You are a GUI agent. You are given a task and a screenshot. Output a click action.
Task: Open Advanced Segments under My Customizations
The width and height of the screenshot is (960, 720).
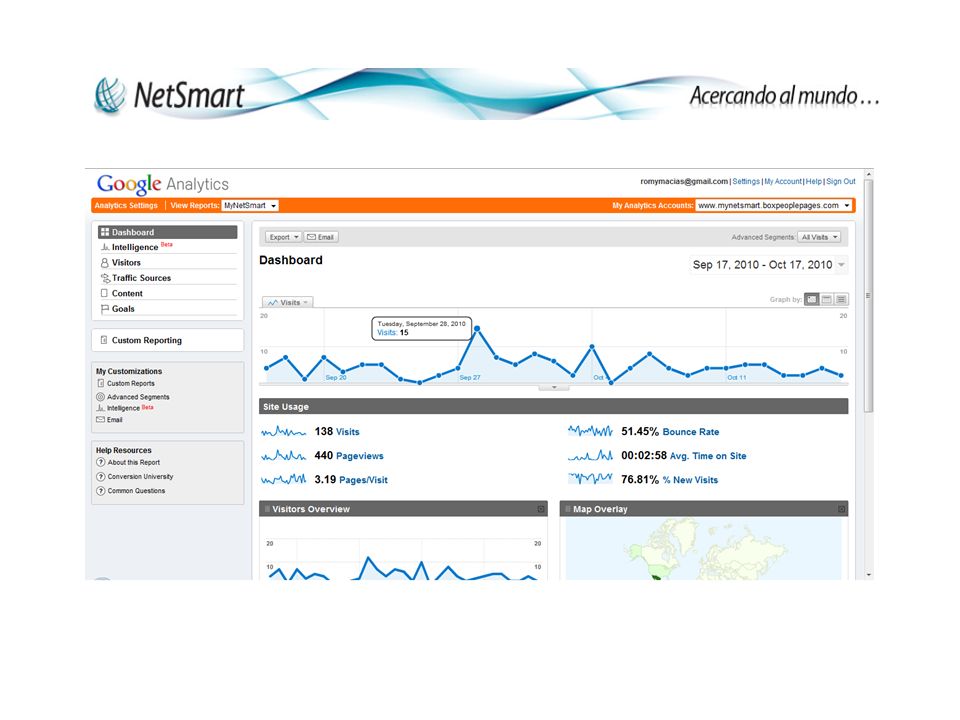click(x=138, y=397)
